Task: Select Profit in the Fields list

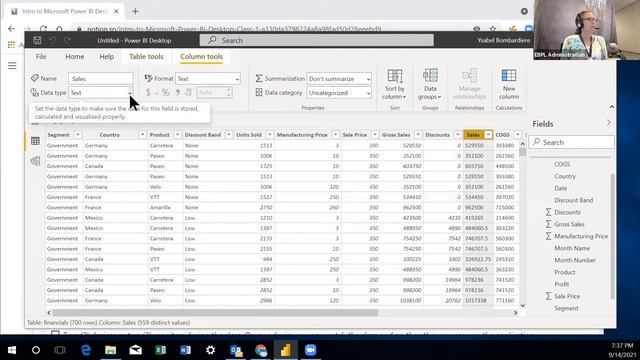Action: (x=562, y=284)
